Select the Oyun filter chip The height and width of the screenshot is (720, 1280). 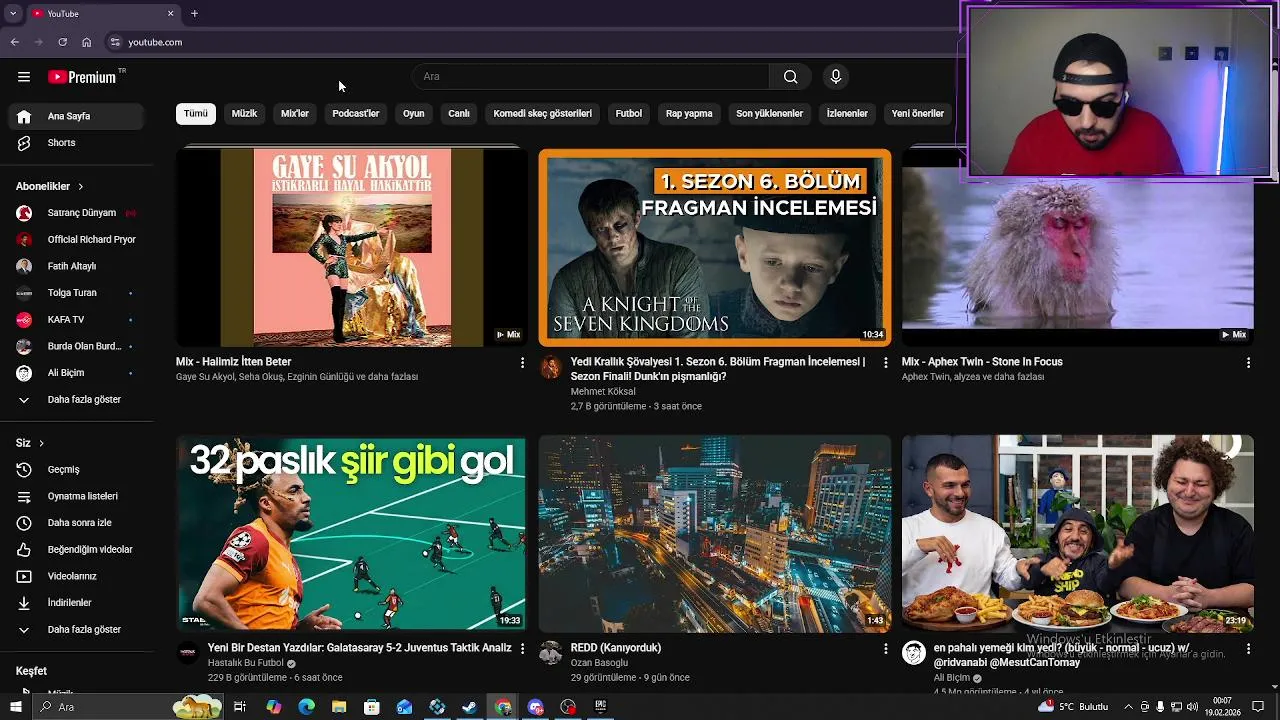pyautogui.click(x=414, y=113)
